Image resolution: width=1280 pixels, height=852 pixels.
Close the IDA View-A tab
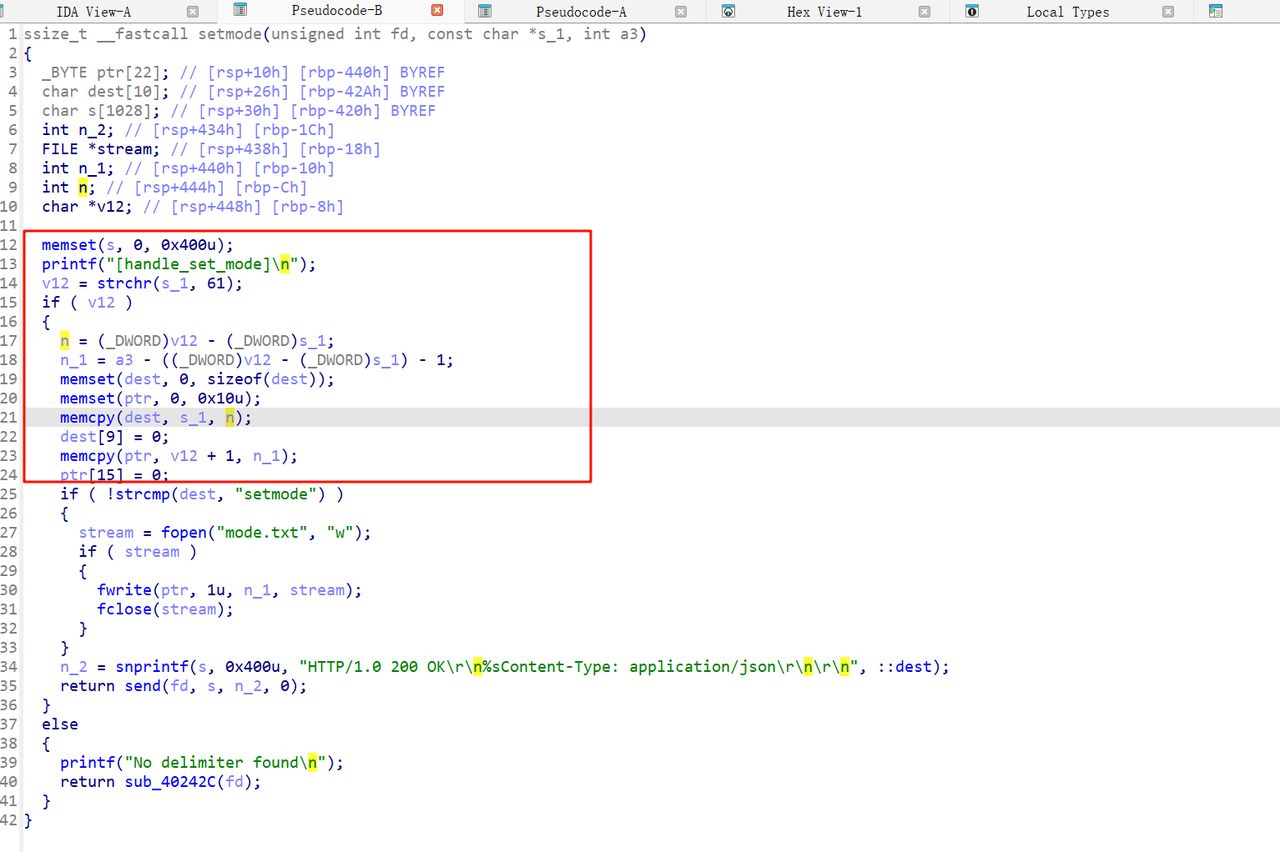(x=193, y=12)
